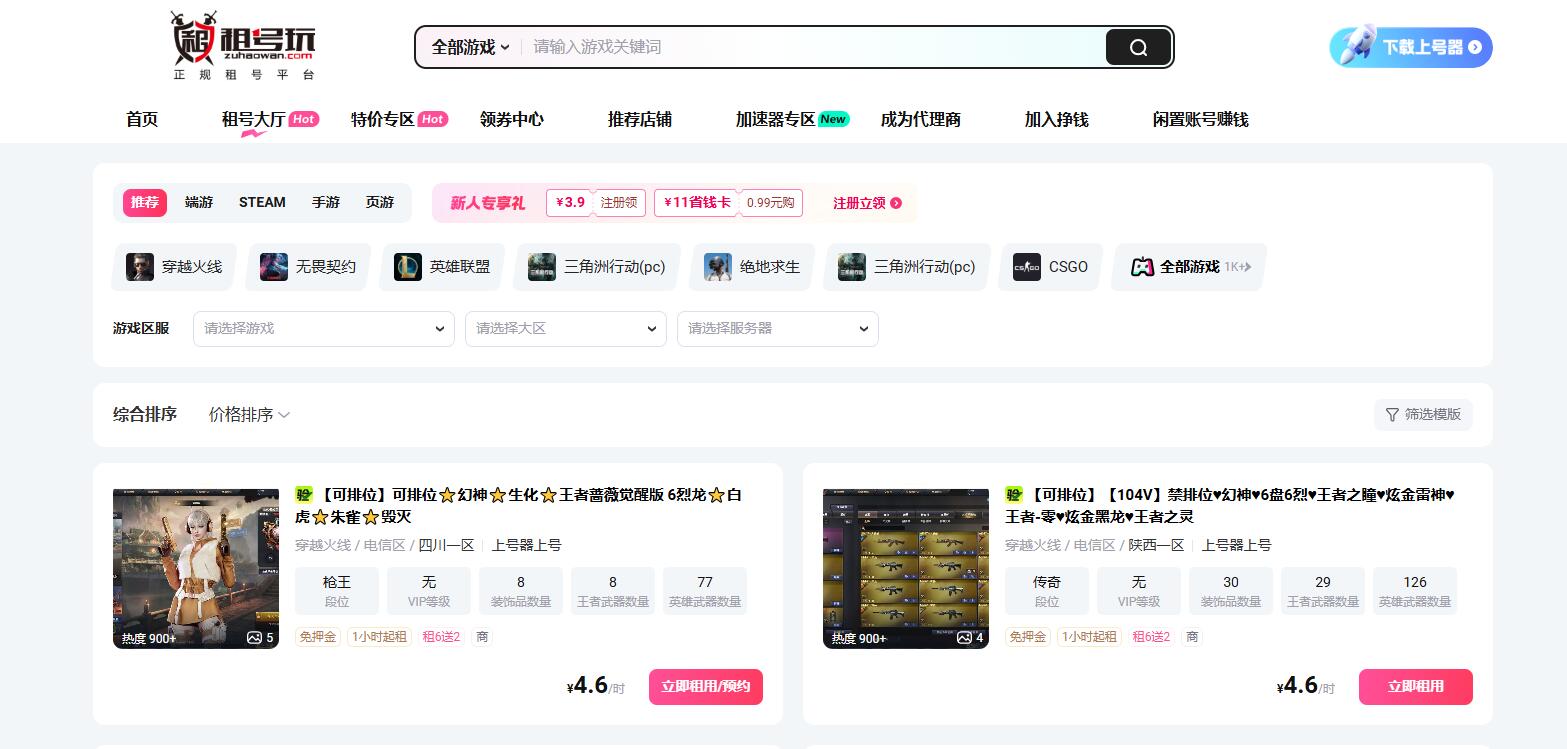Click the 免押金 tag on second listing

pyautogui.click(x=1028, y=637)
